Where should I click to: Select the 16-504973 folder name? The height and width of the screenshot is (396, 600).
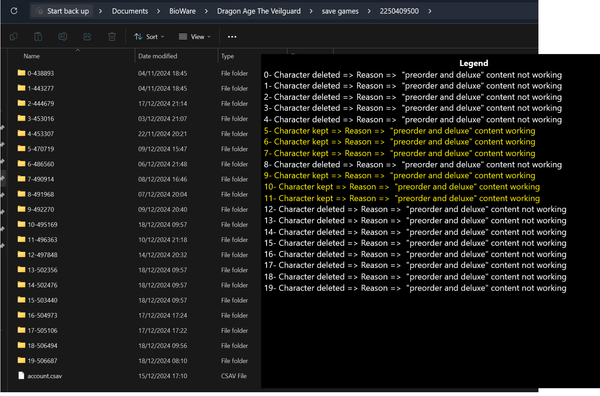point(42,315)
